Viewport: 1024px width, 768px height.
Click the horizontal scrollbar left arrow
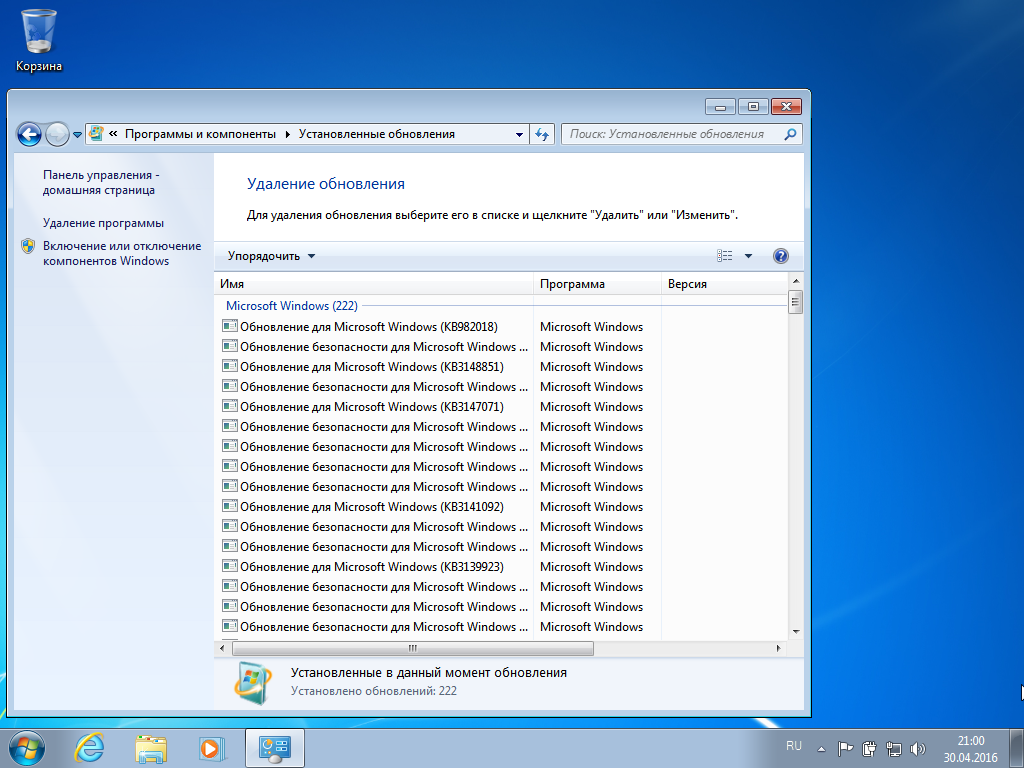[x=222, y=648]
